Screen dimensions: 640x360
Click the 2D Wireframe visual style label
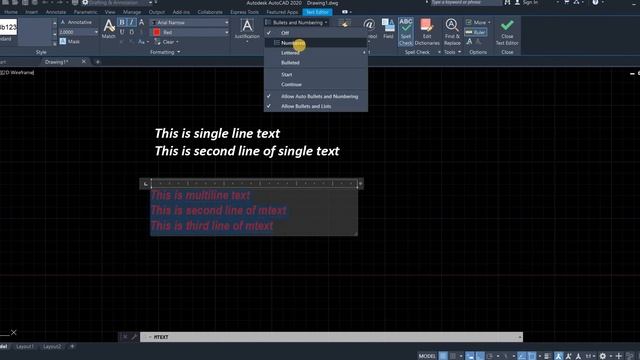point(18,73)
